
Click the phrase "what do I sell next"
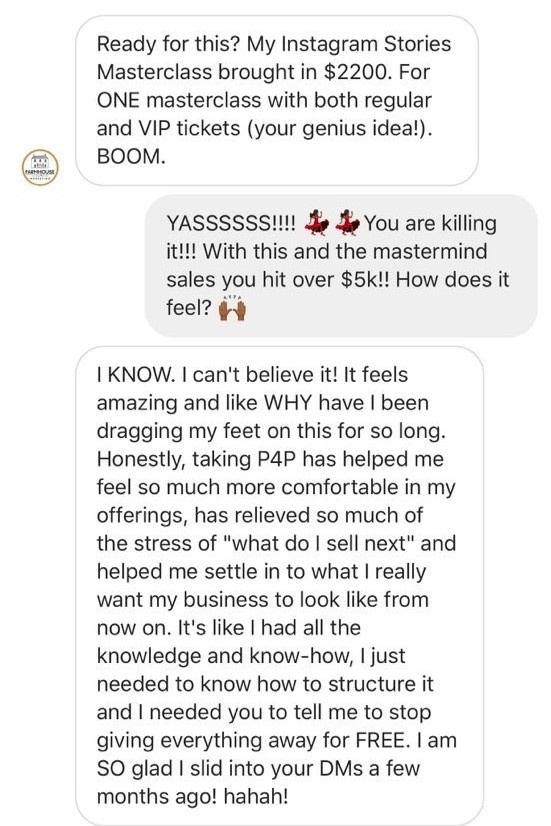tap(320, 543)
